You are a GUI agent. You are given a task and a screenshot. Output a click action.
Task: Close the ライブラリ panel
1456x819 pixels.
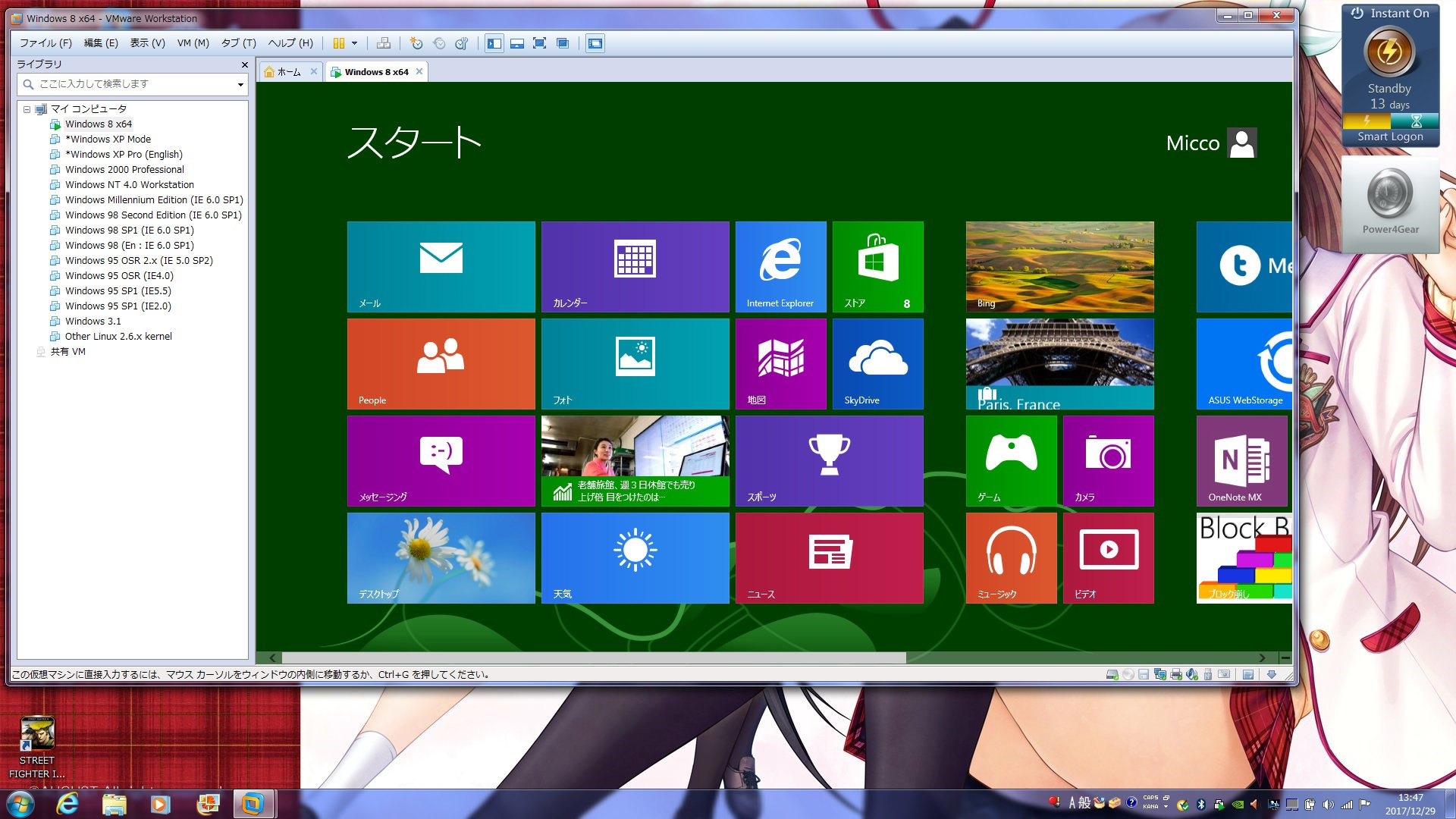click(244, 64)
